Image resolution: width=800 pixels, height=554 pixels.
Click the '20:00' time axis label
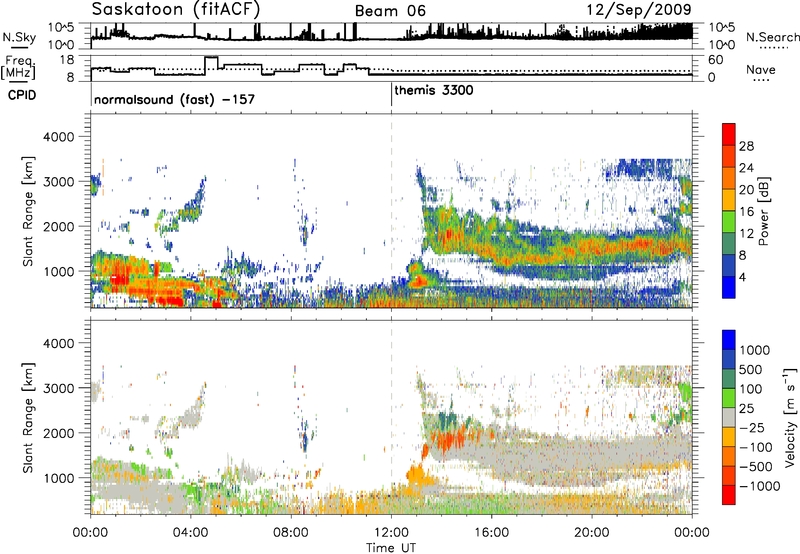592,533
